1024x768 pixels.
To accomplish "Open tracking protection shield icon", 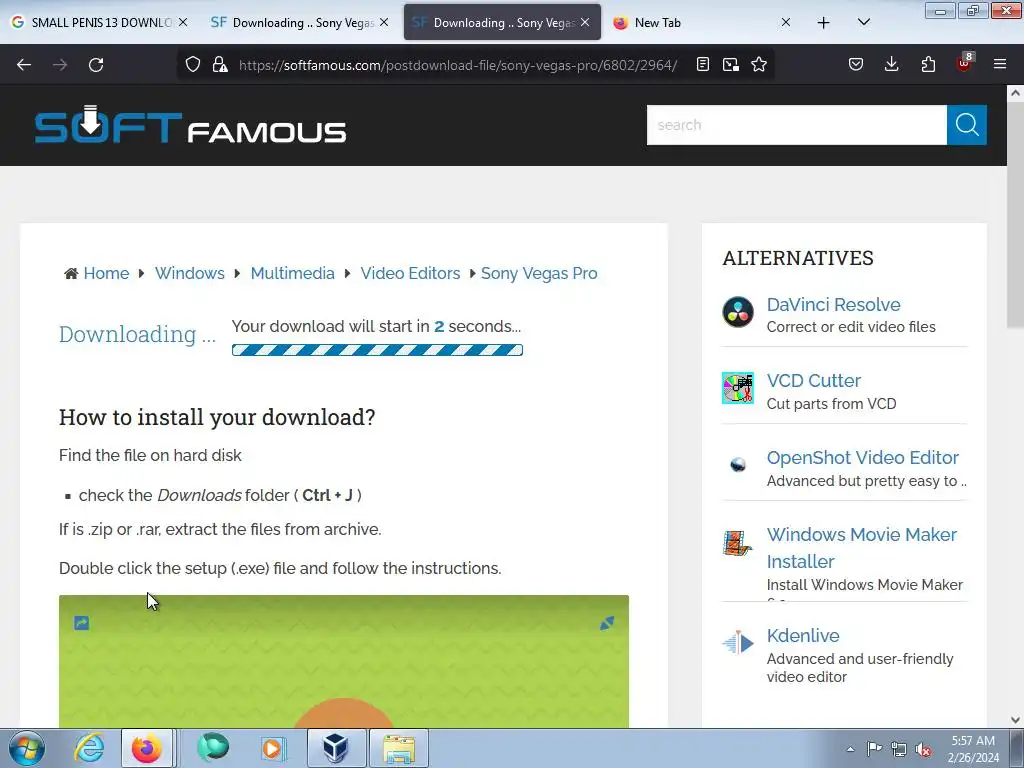I will (193, 64).
